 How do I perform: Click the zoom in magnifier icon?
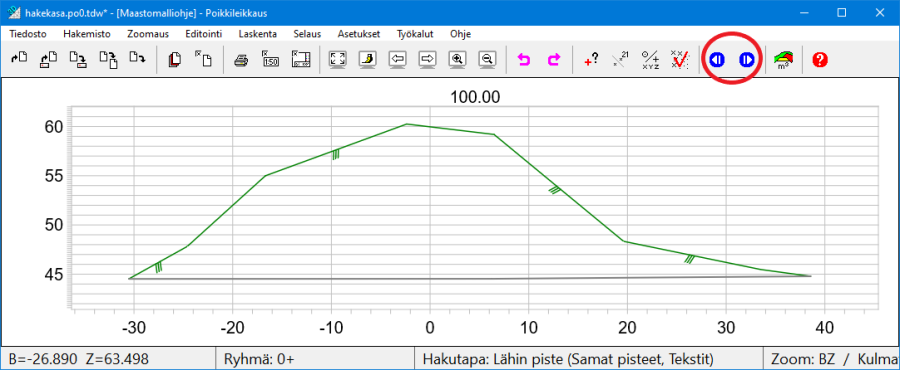(x=457, y=59)
